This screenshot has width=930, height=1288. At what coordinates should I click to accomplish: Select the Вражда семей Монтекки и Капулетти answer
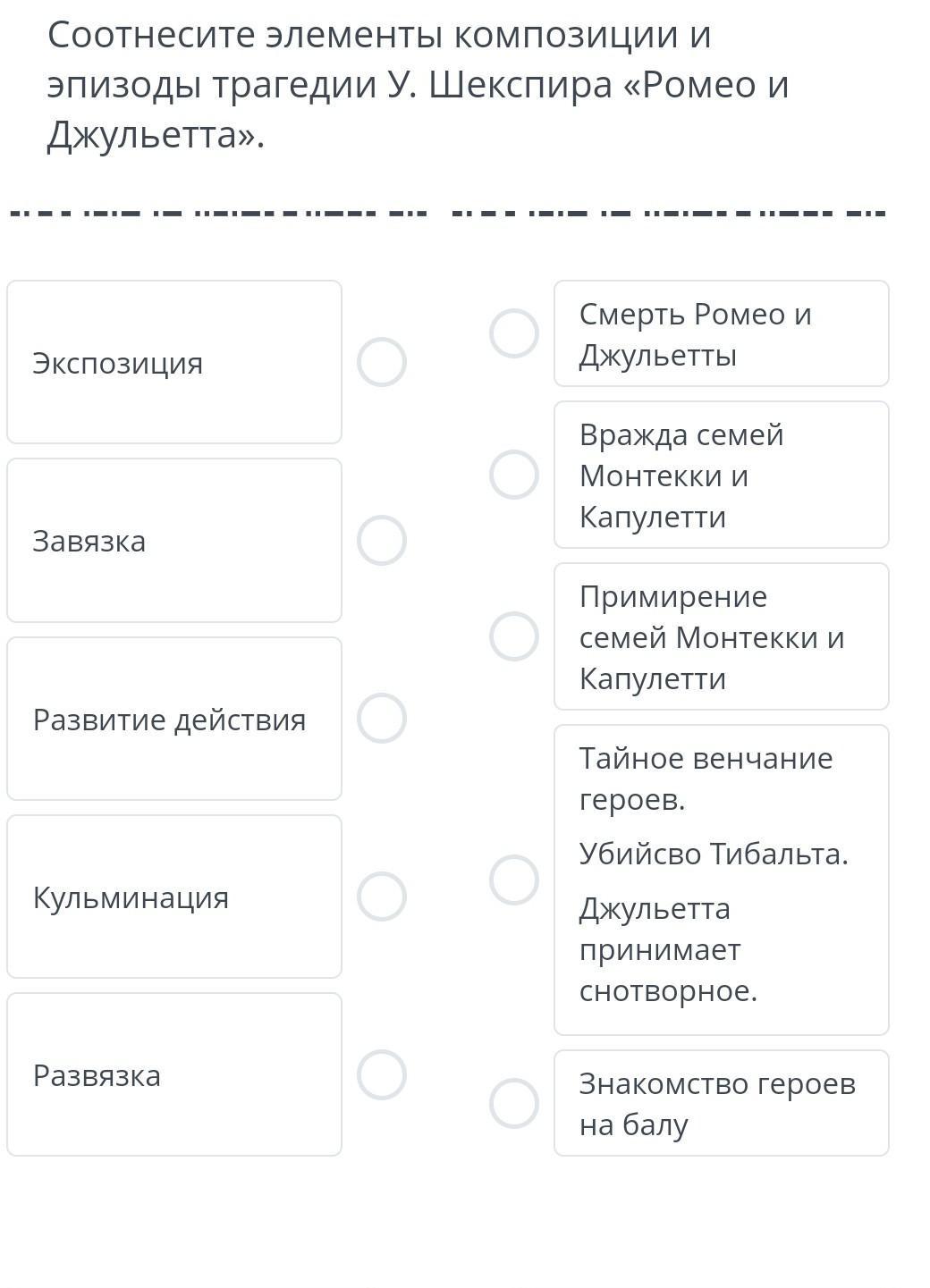pyautogui.click(x=721, y=475)
